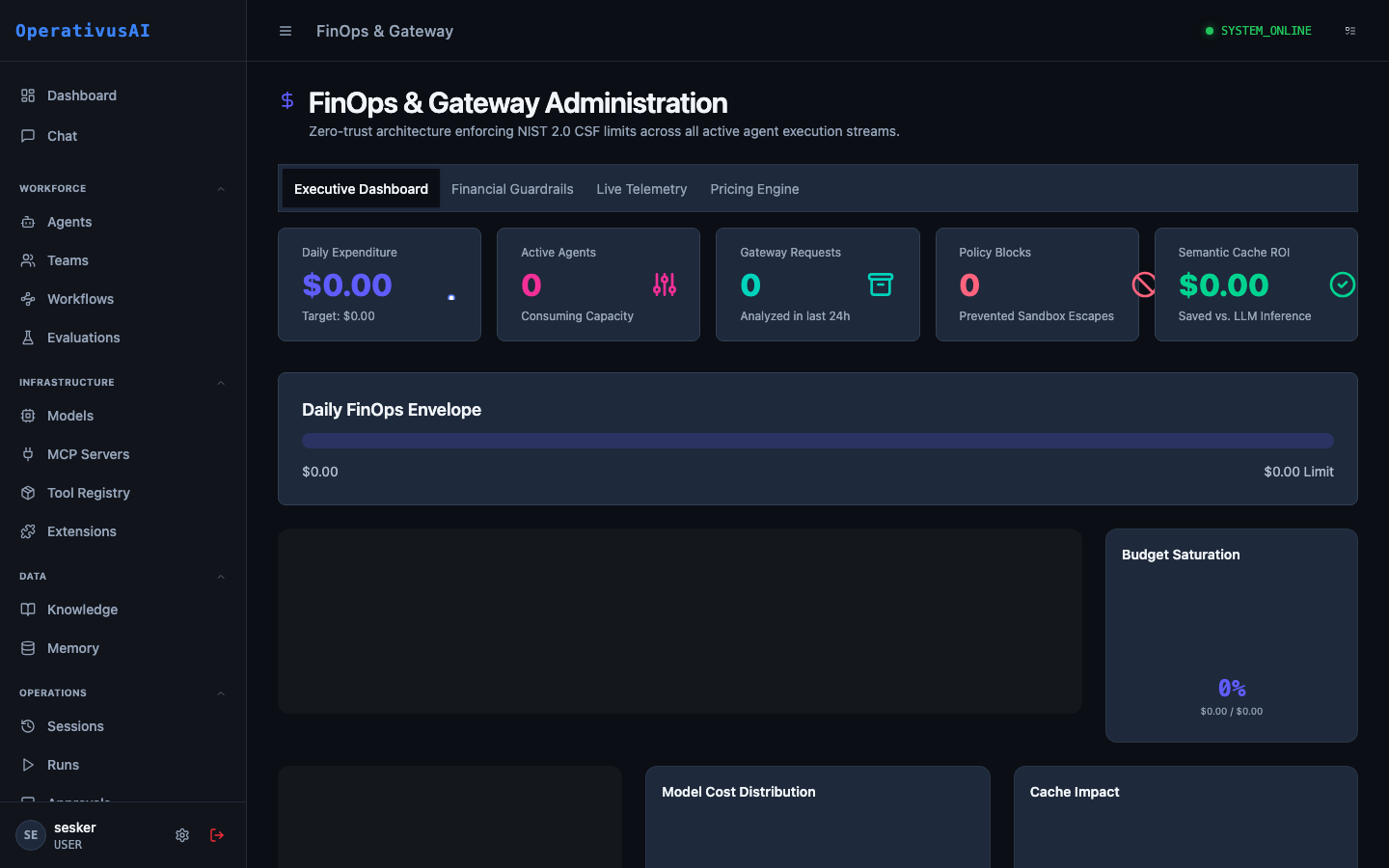Open the Sessions sidebar link
1389x868 pixels.
[123, 726]
